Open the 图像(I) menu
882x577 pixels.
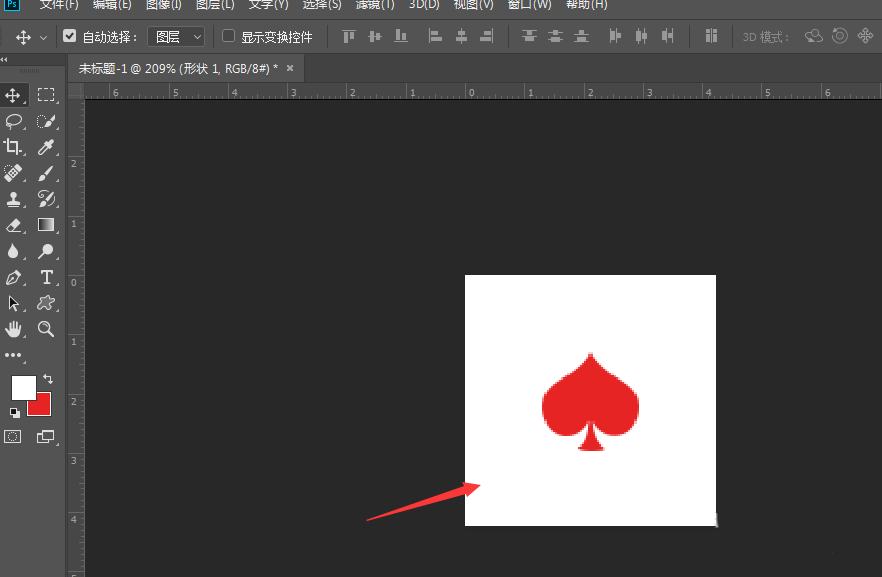tap(164, 4)
